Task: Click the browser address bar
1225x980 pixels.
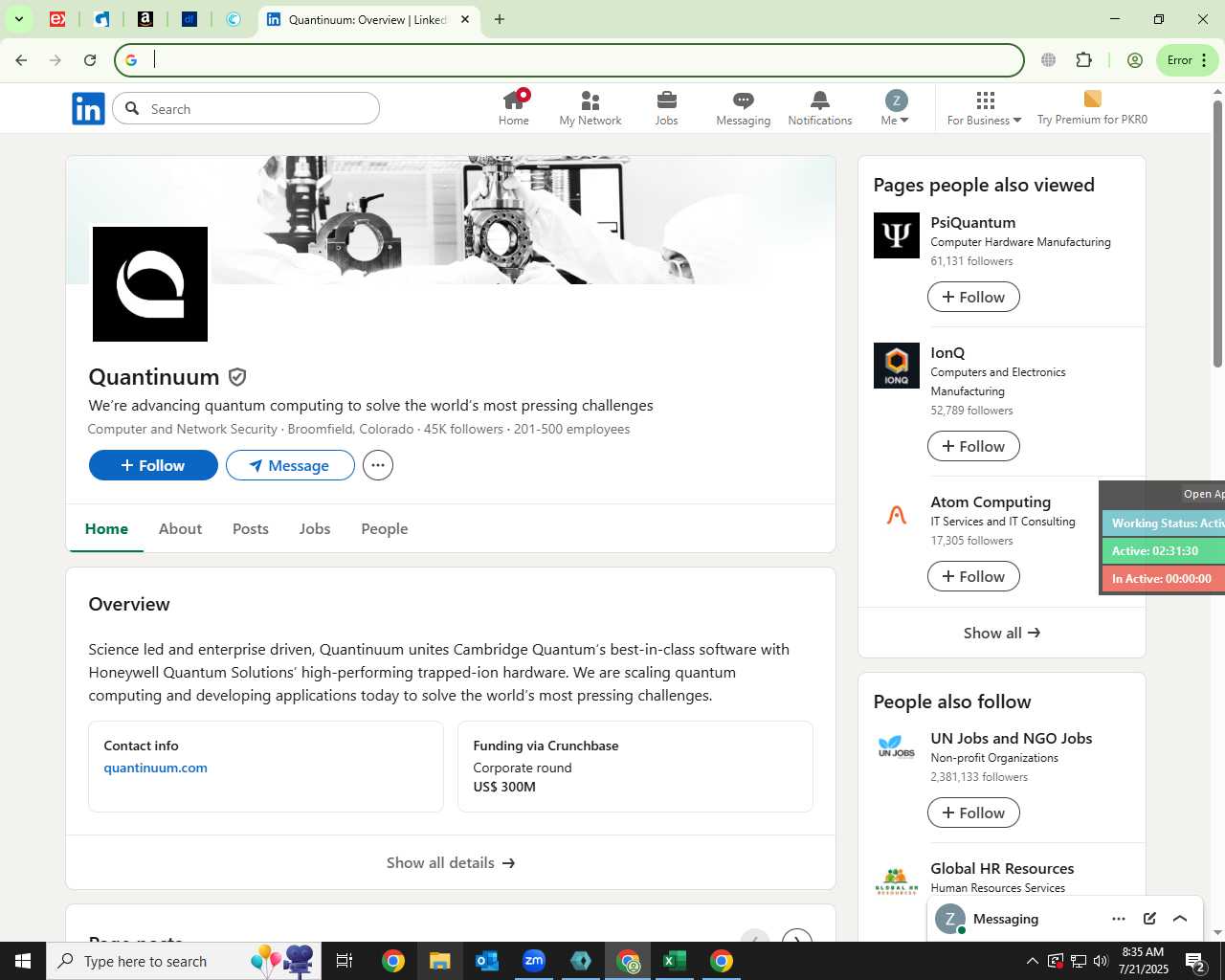Action: tap(569, 60)
